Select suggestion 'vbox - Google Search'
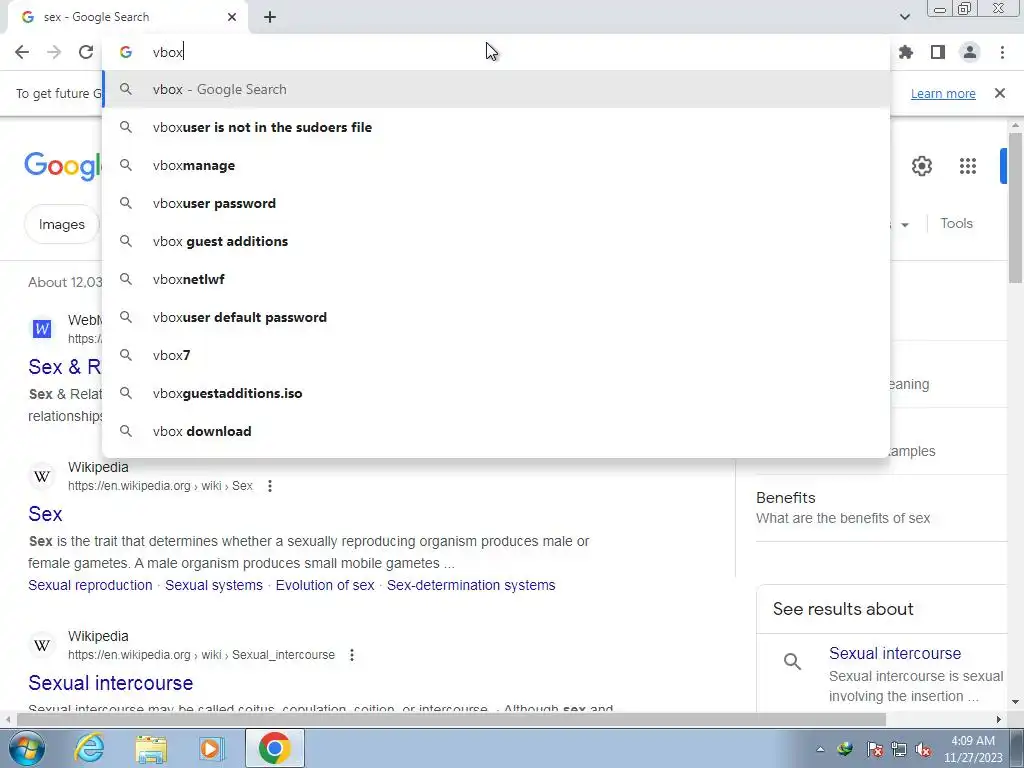 click(496, 89)
